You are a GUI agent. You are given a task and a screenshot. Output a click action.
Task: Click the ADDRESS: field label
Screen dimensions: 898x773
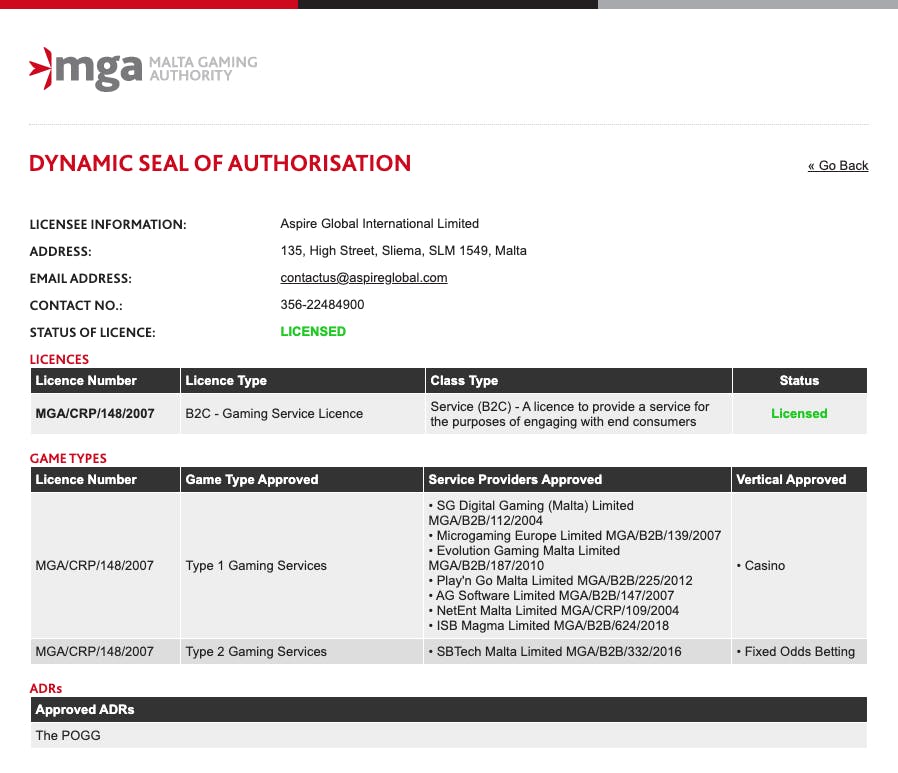click(x=60, y=251)
